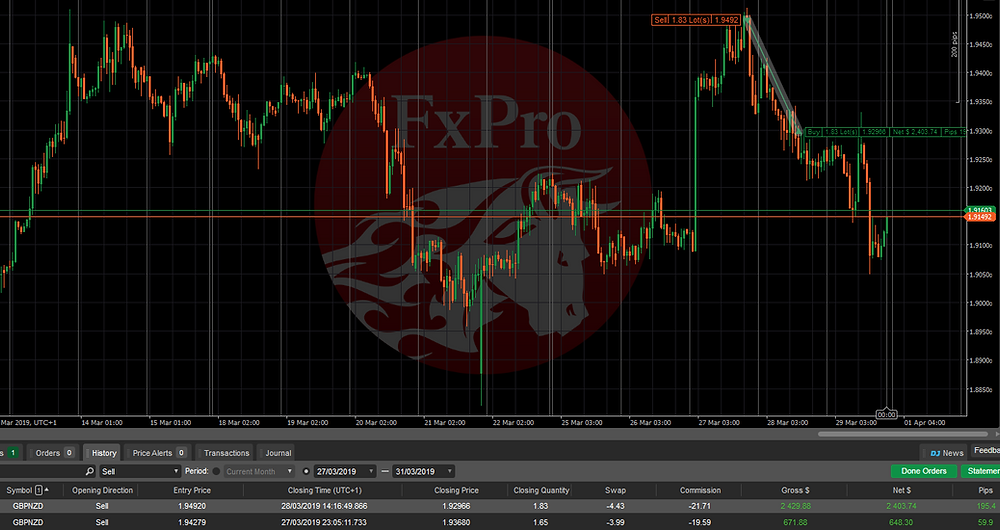Viewport: 1000px width, 530px height.
Task: Open the Orders tab
Action: pos(54,453)
